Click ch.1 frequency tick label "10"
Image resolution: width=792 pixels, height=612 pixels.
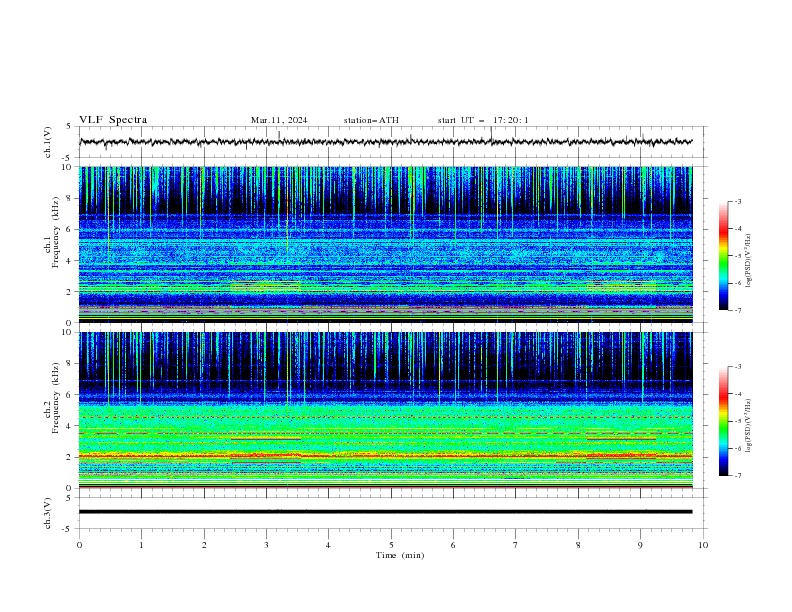[x=68, y=167]
